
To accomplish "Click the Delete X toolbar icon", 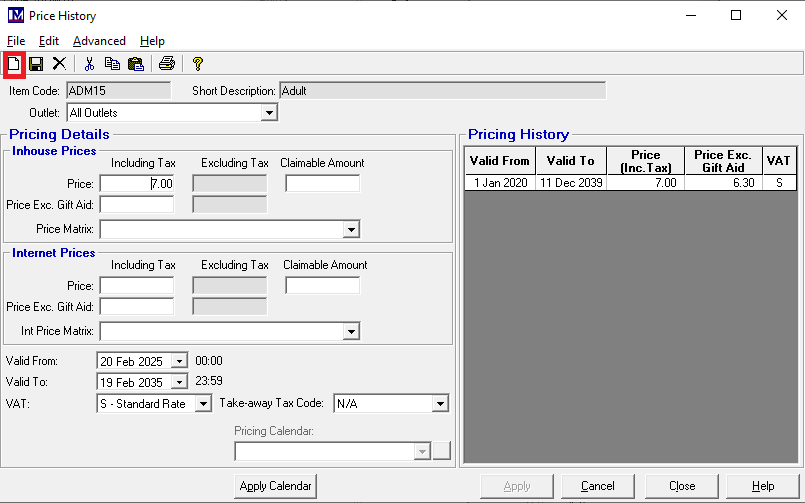I will (x=60, y=64).
